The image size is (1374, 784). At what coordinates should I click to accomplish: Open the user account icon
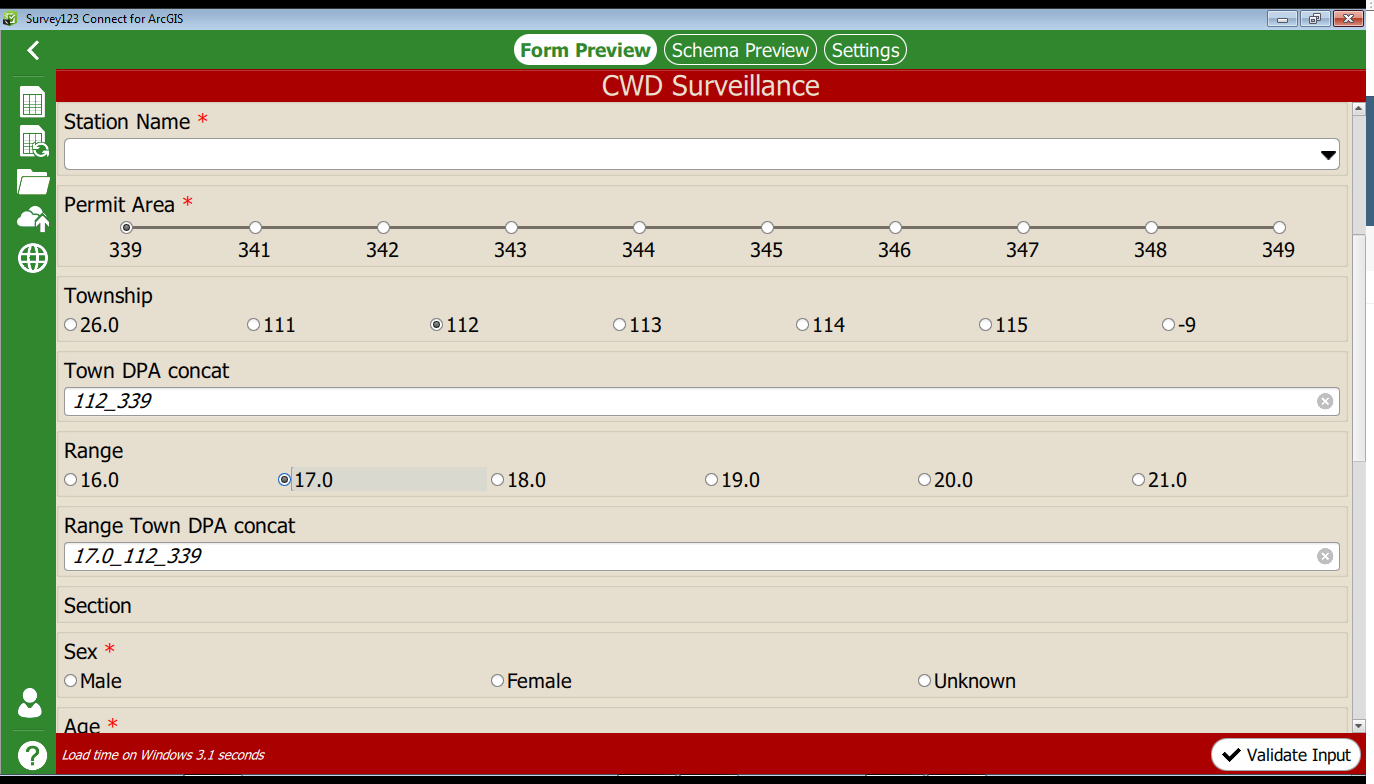[30, 703]
